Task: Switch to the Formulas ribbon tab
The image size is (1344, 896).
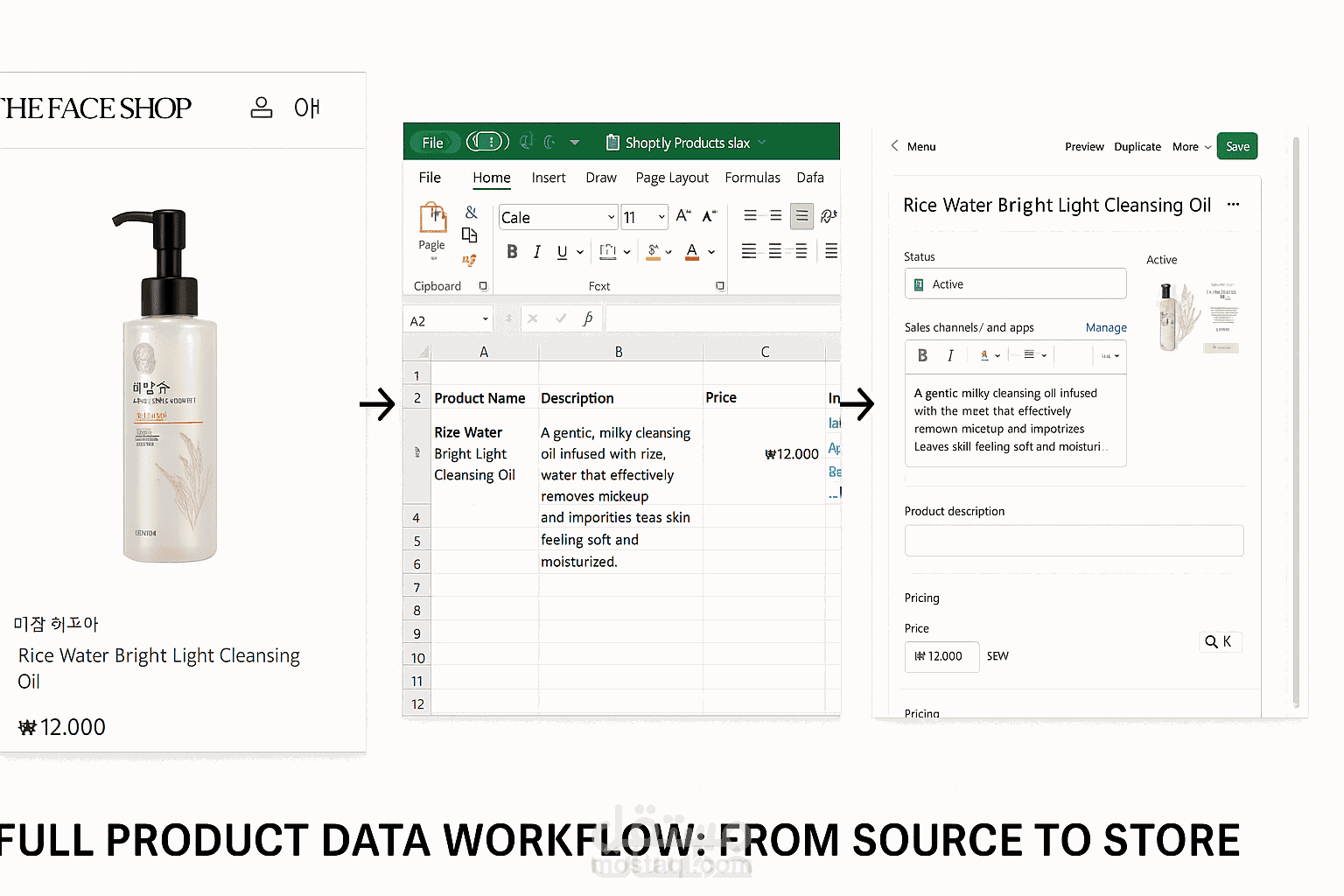Action: click(x=752, y=178)
